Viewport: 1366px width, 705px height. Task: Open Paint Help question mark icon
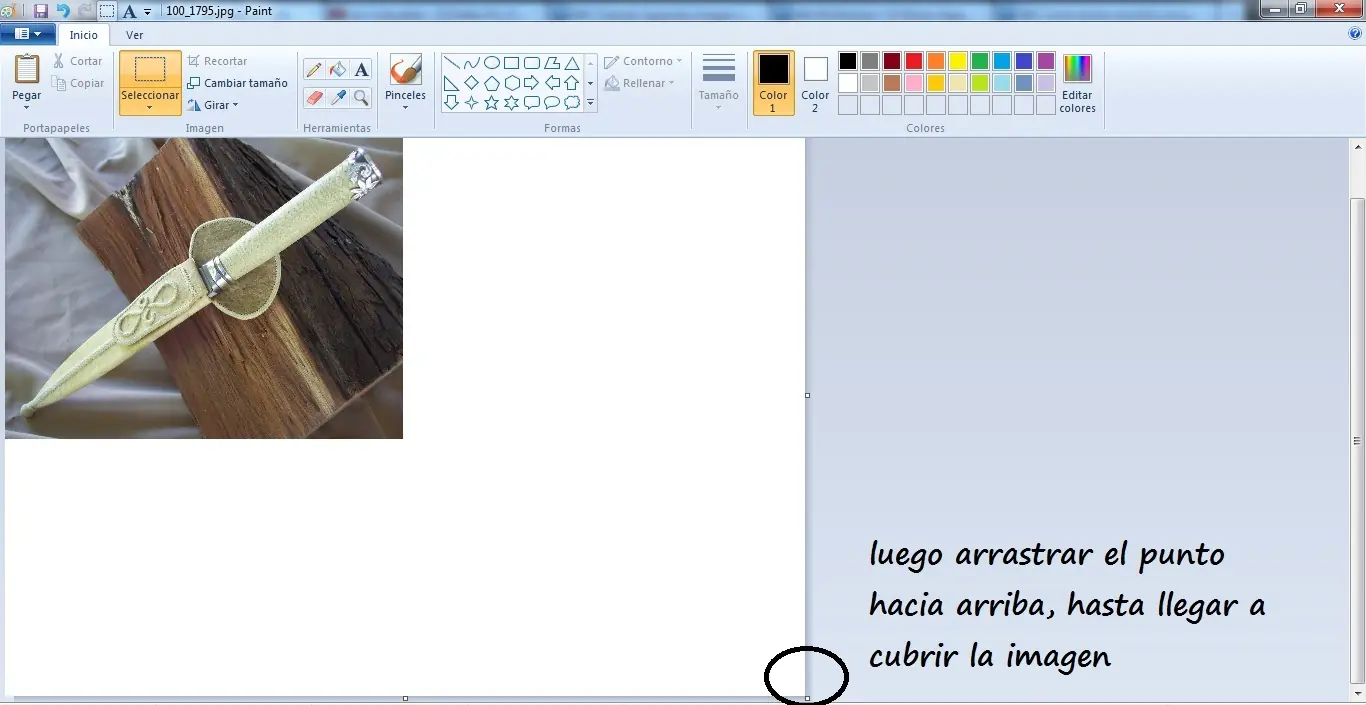(1355, 33)
